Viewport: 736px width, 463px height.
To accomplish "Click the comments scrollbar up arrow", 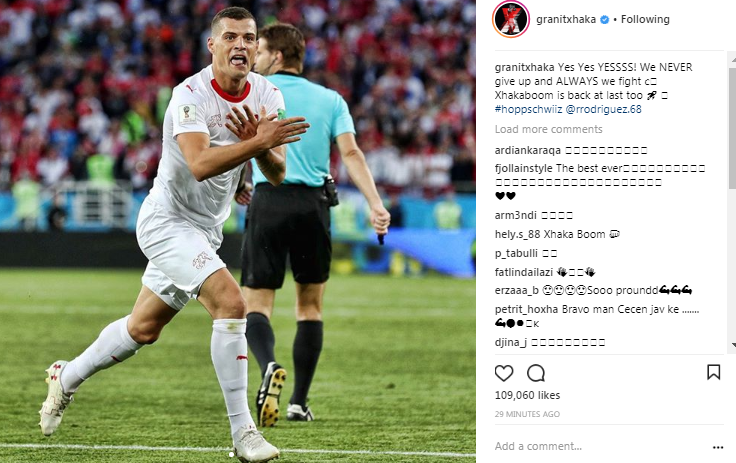I will pyautogui.click(x=733, y=60).
